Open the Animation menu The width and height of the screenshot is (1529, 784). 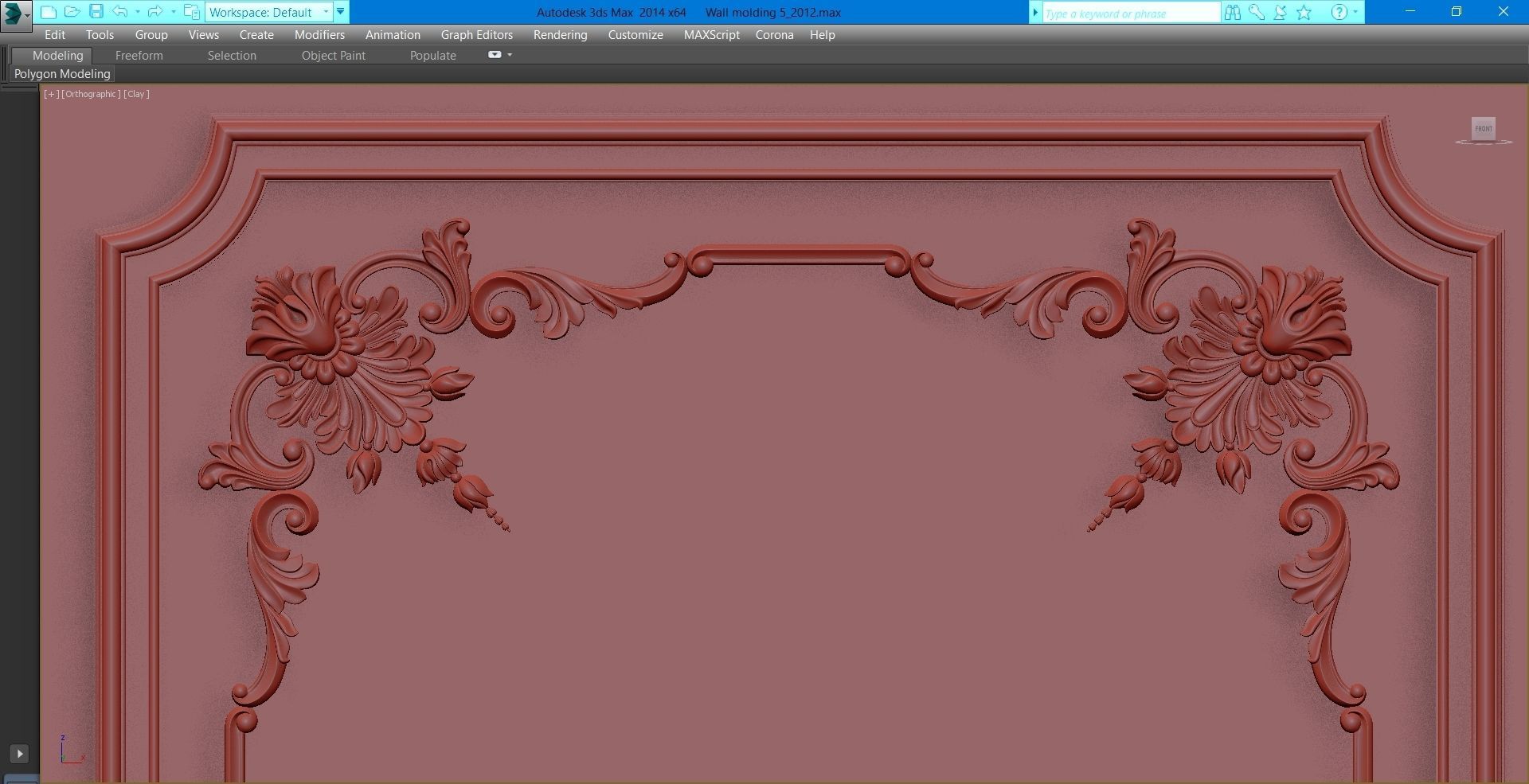393,35
